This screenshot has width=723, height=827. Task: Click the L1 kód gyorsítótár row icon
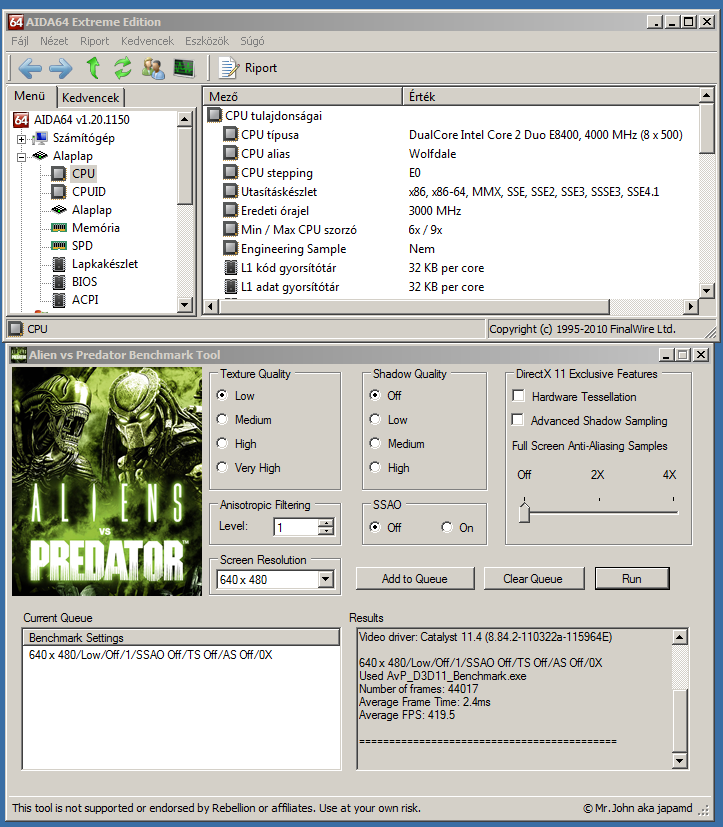tap(230, 267)
